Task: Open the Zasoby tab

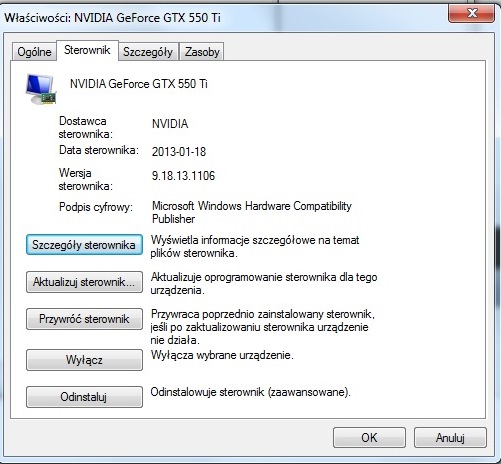Action: (x=202, y=52)
